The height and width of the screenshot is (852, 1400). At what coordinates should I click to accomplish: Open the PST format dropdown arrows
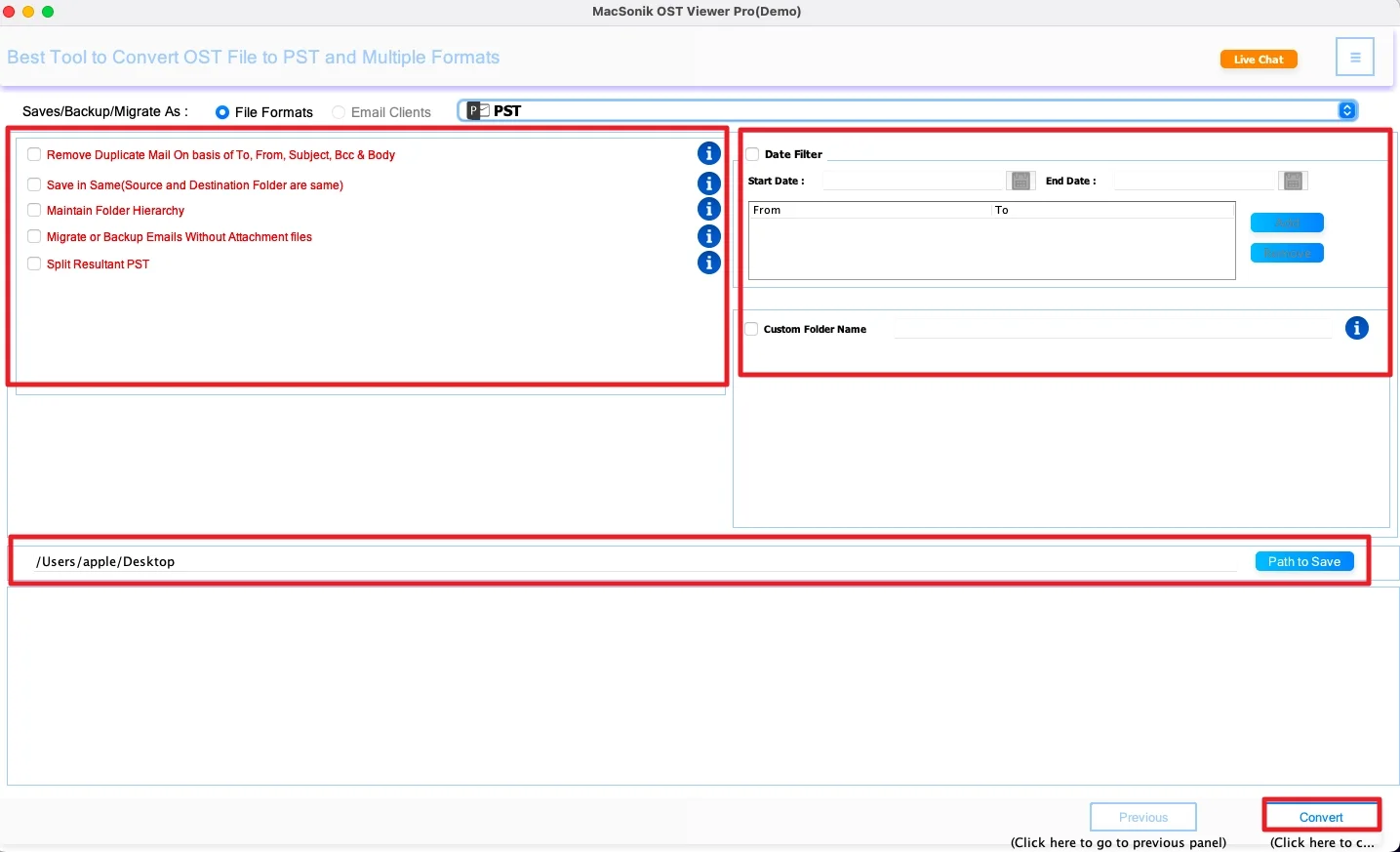[1347, 110]
